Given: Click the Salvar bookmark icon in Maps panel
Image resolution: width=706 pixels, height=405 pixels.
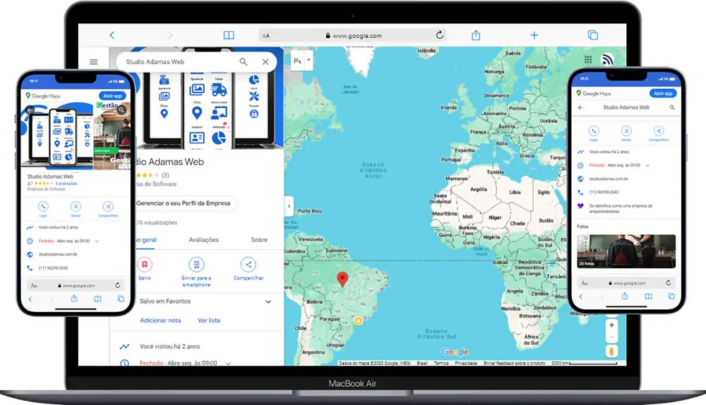Looking at the screenshot, I should (145, 265).
